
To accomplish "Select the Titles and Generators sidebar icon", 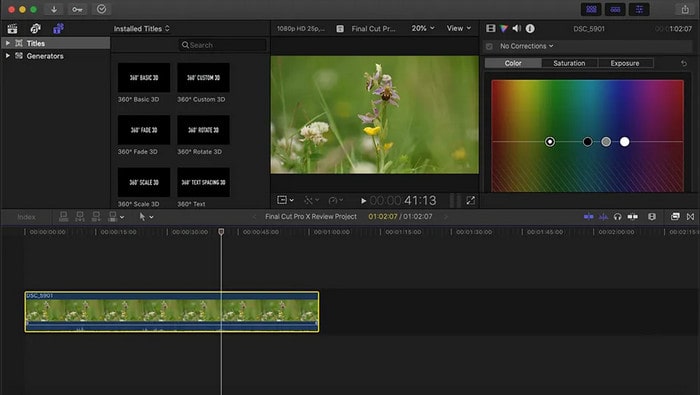I will [58, 29].
